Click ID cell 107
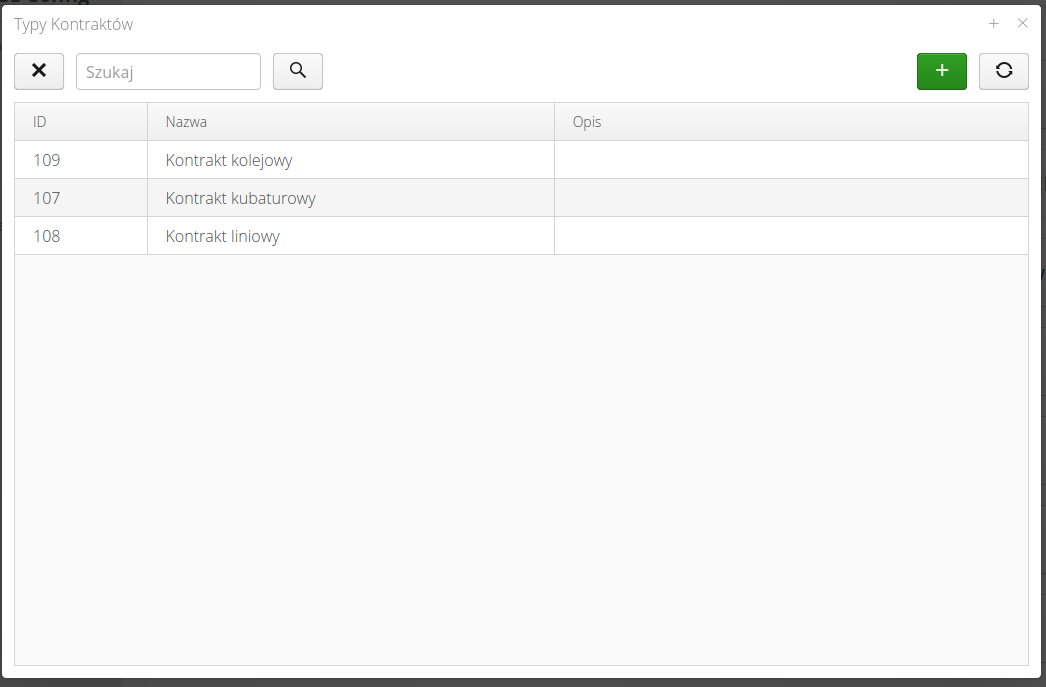 [47, 198]
